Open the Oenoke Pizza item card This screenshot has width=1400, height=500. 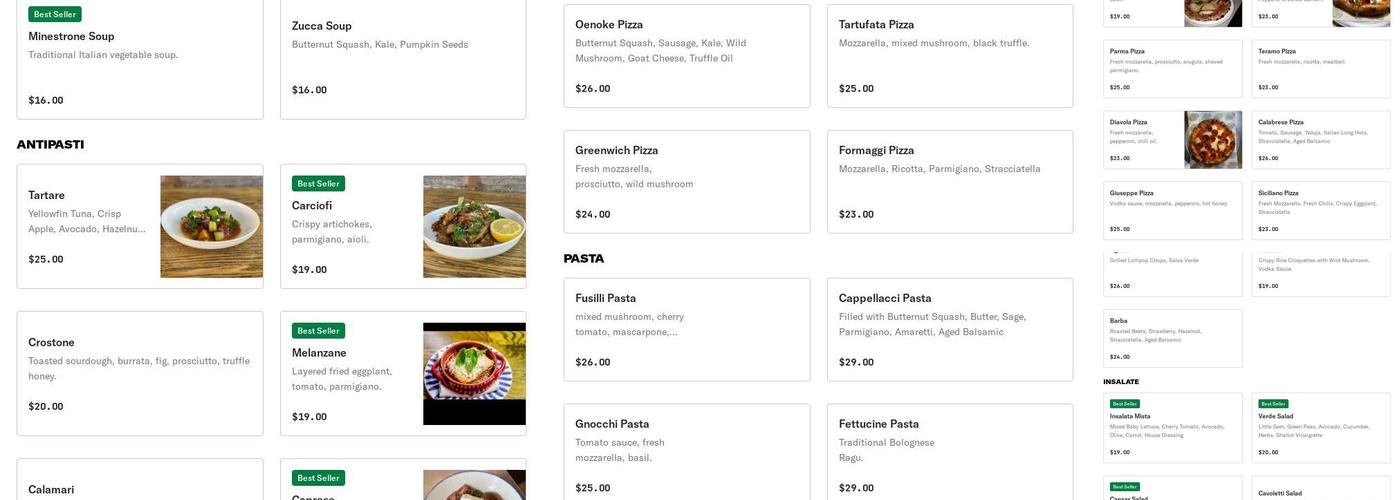click(687, 56)
